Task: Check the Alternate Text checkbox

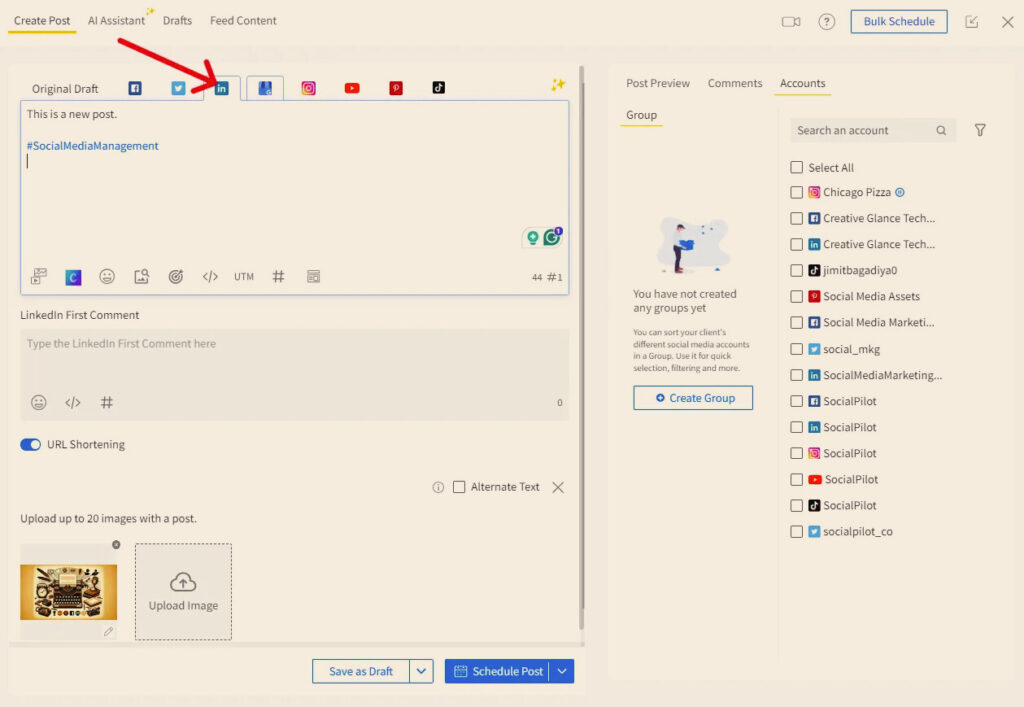Action: tap(459, 487)
